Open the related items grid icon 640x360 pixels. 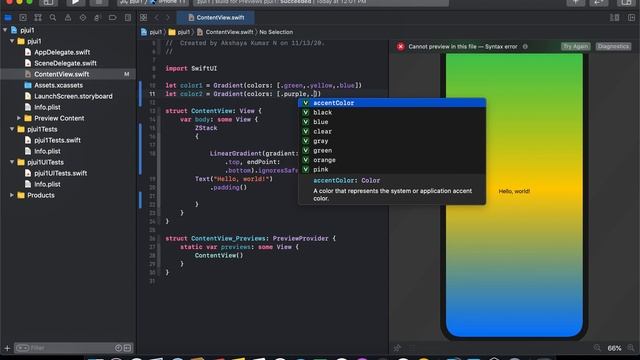(x=143, y=18)
